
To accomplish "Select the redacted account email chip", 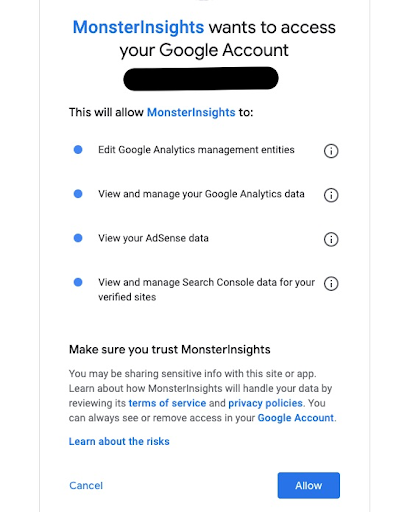I will pyautogui.click(x=201, y=79).
